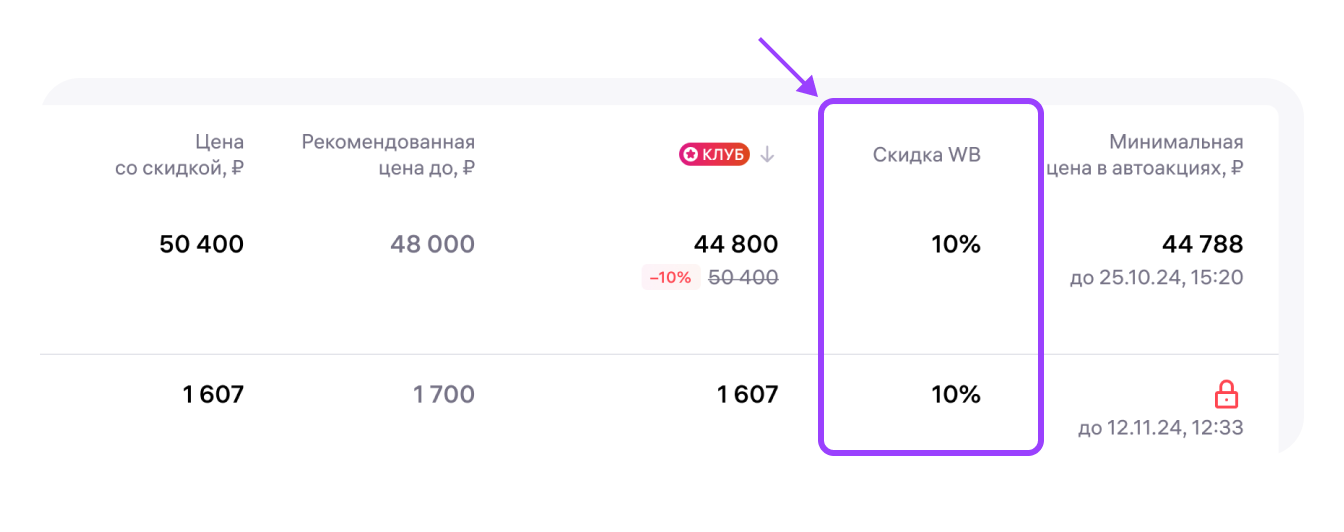Click the second row 10% WB discount
This screenshot has width=1344, height=532.
pyautogui.click(x=955, y=395)
